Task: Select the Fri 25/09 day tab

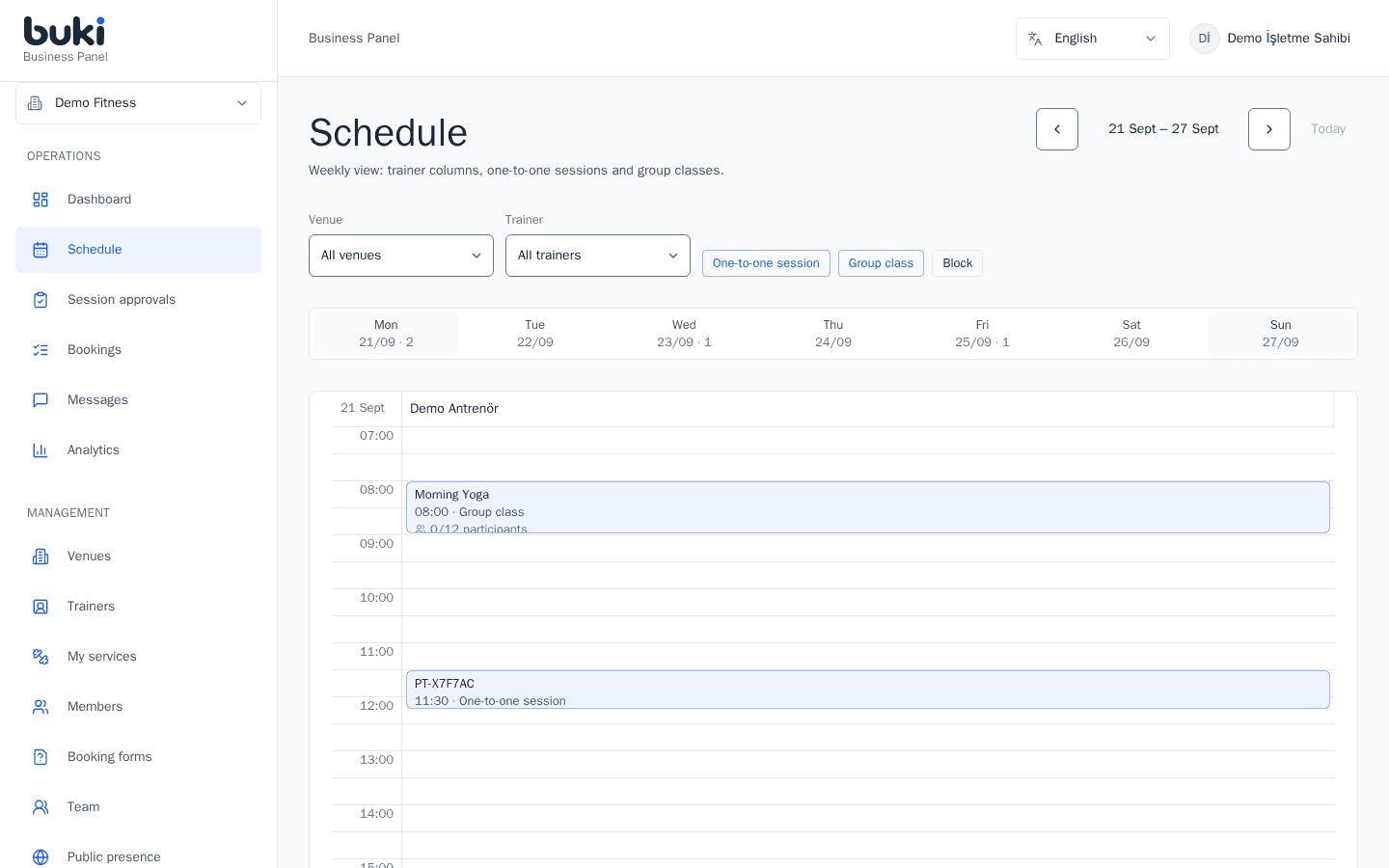Action: [982, 334]
